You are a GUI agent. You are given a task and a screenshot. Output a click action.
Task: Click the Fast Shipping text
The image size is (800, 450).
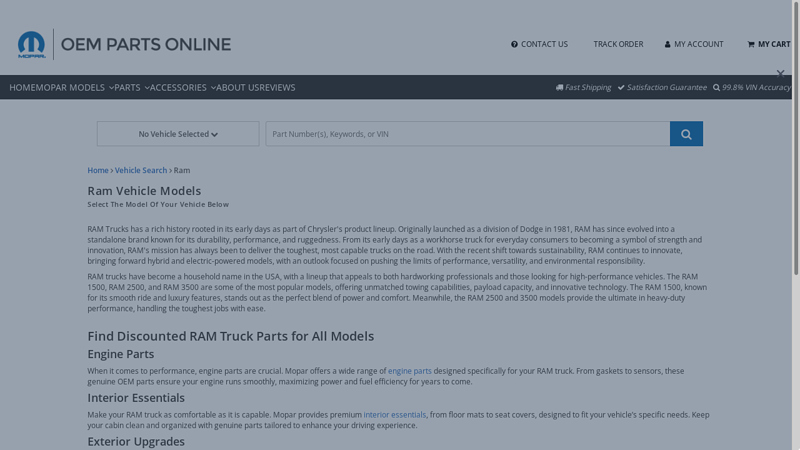588,87
